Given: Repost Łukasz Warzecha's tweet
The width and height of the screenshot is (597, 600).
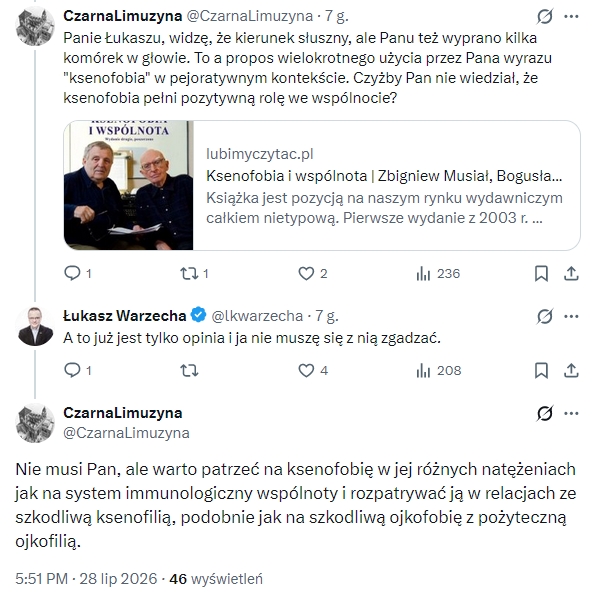Looking at the screenshot, I should (x=189, y=370).
